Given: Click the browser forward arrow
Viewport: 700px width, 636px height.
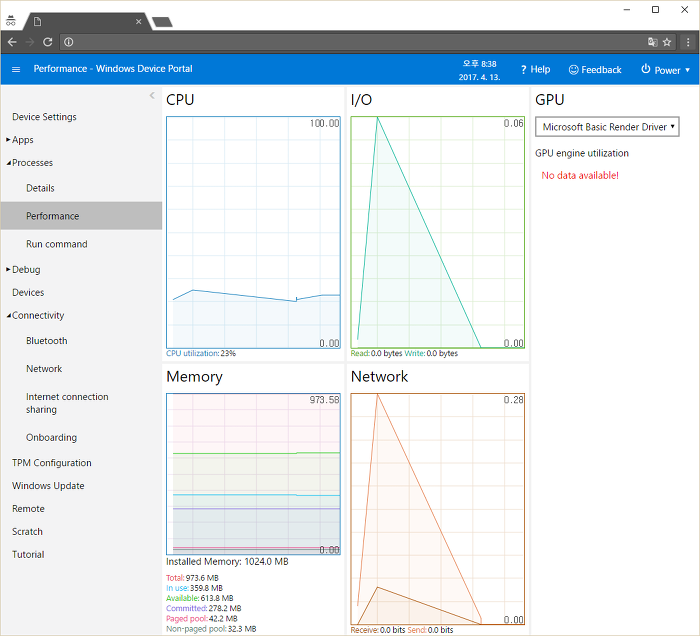Looking at the screenshot, I should tap(30, 42).
